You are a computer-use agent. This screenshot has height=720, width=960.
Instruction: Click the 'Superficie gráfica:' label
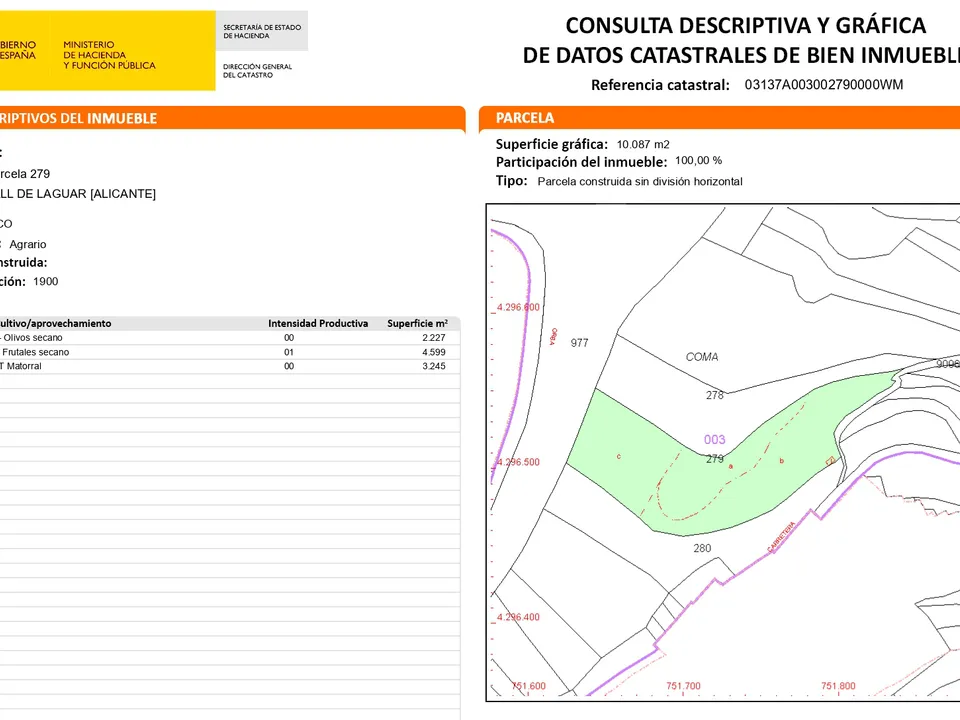pos(552,144)
